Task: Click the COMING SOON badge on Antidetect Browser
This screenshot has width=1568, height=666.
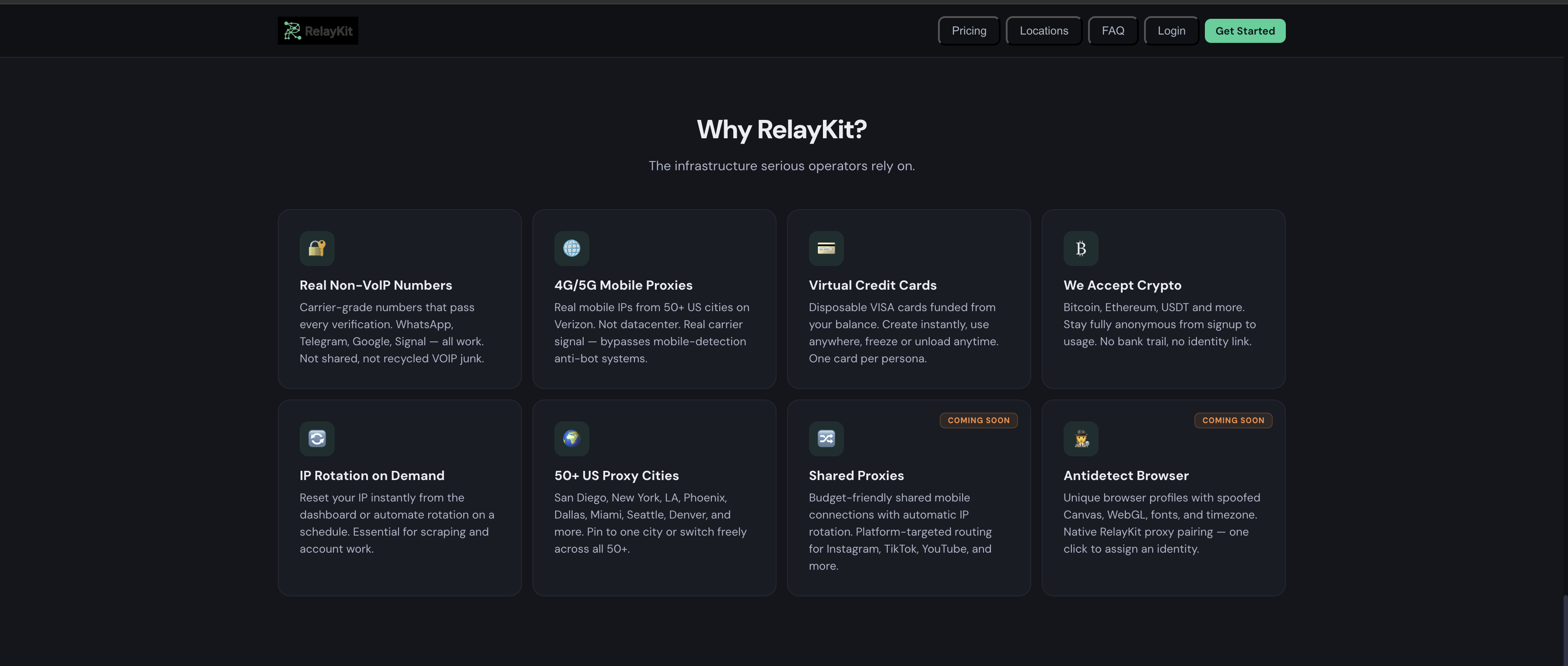Action: 1232,420
